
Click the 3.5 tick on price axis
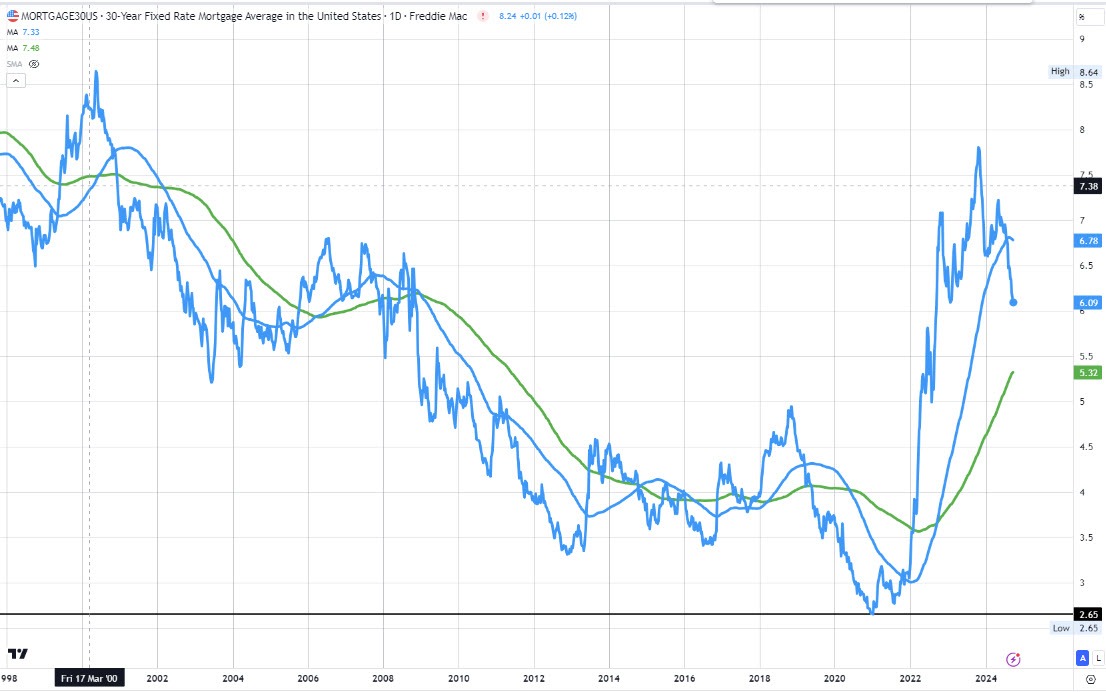pos(1086,538)
